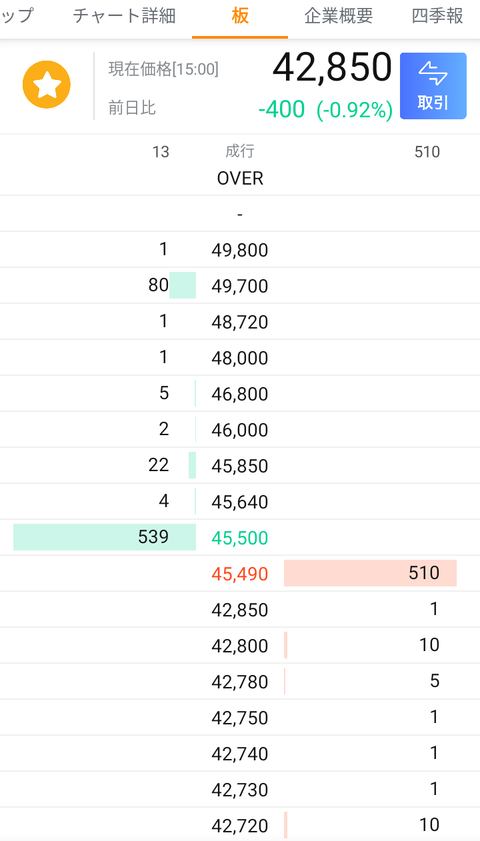Click the 42,800 bid price

240,646
